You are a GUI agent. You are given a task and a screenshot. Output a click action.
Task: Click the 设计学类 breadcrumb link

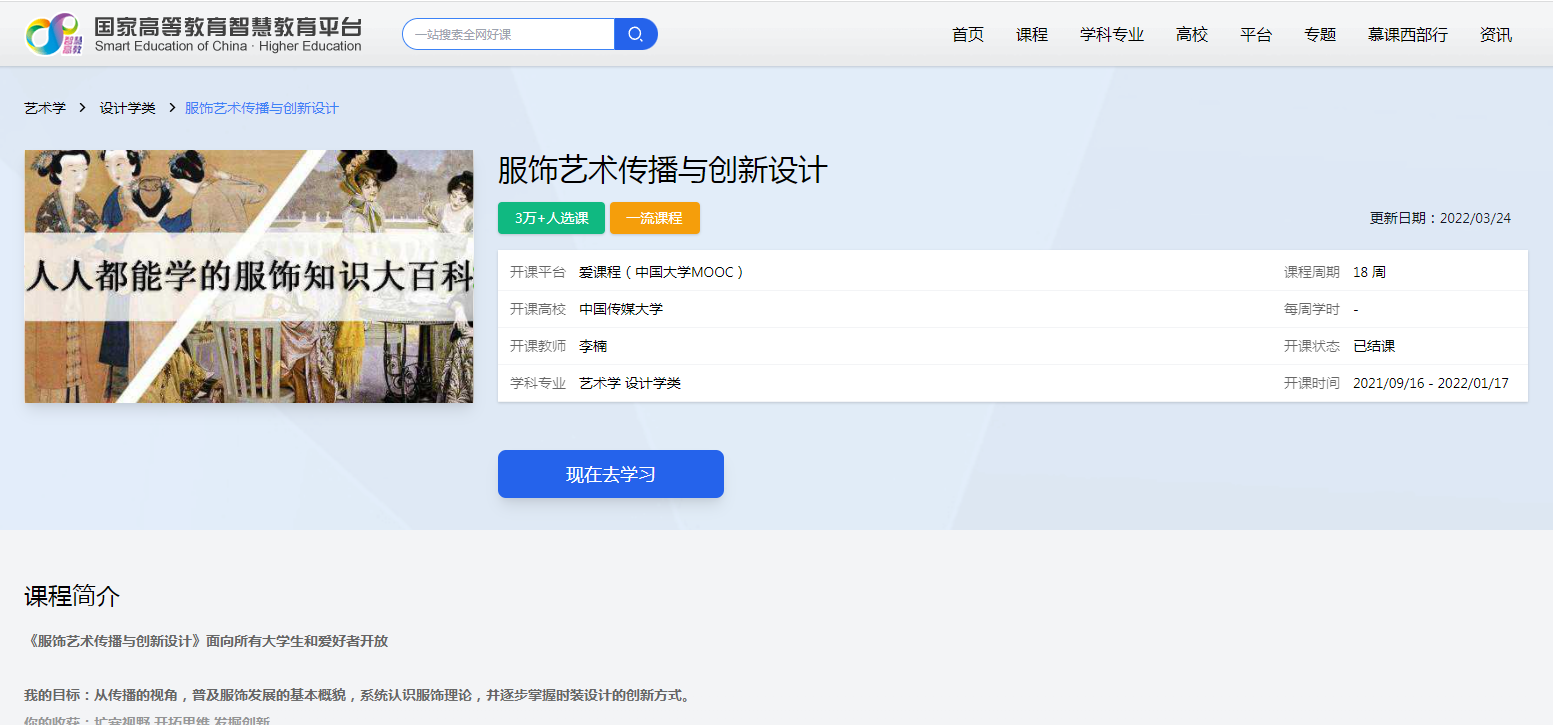[127, 108]
